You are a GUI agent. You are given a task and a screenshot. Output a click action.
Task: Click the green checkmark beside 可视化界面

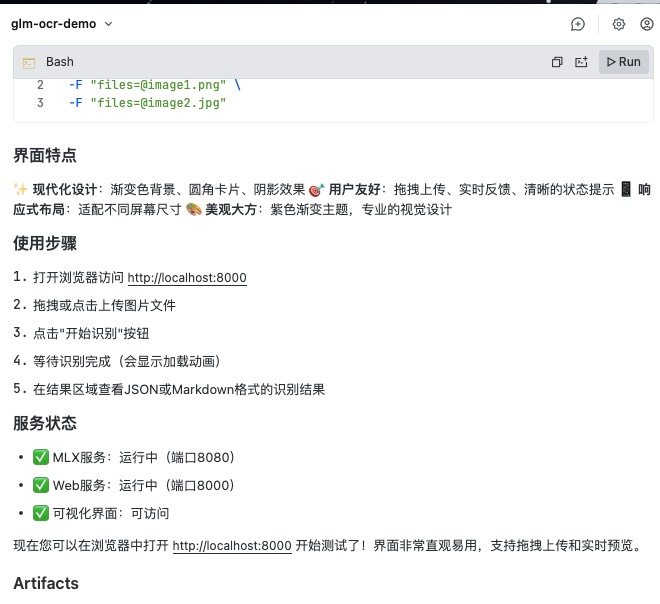point(41,514)
